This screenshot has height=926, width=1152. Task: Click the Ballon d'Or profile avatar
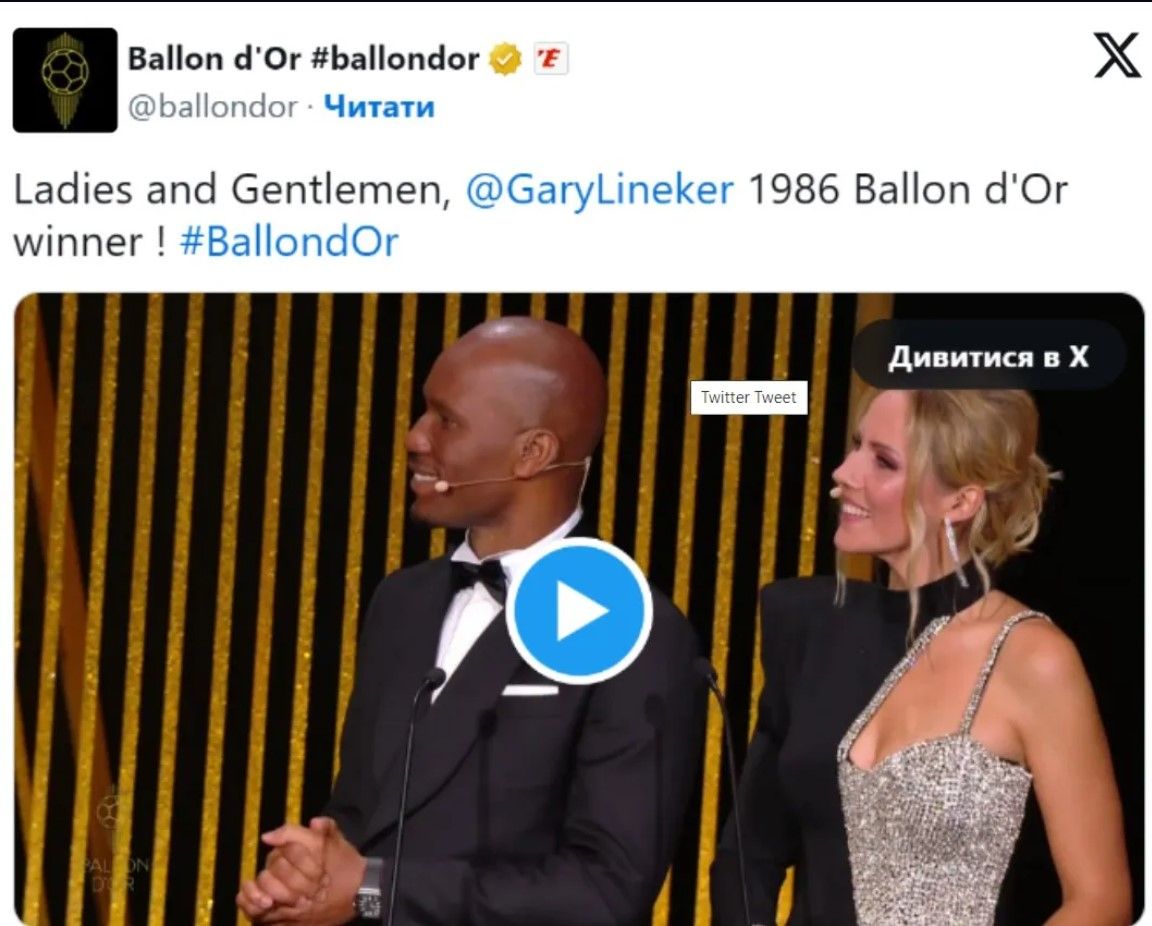coord(65,80)
